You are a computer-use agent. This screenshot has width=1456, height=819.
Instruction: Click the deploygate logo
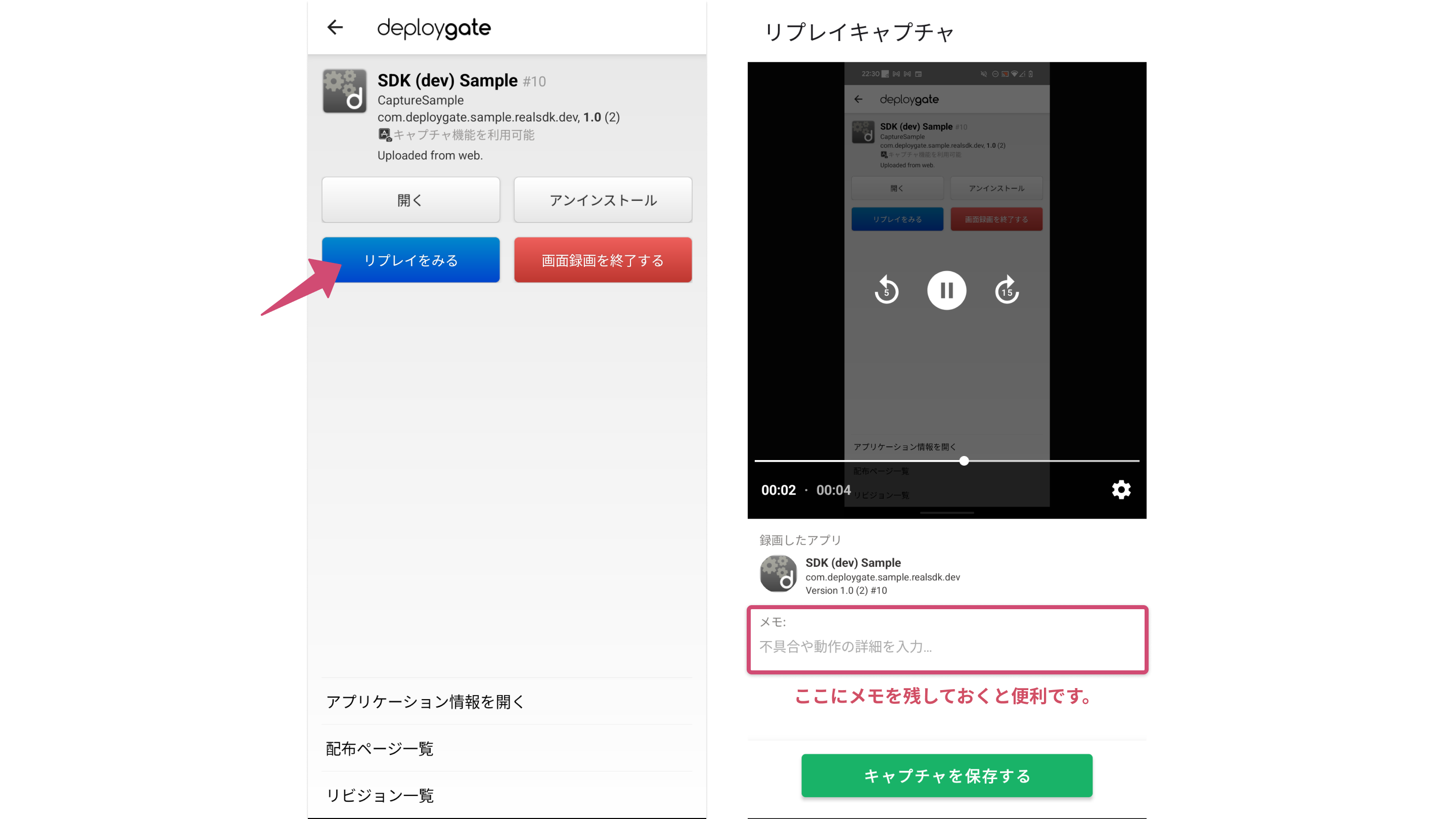tap(434, 28)
